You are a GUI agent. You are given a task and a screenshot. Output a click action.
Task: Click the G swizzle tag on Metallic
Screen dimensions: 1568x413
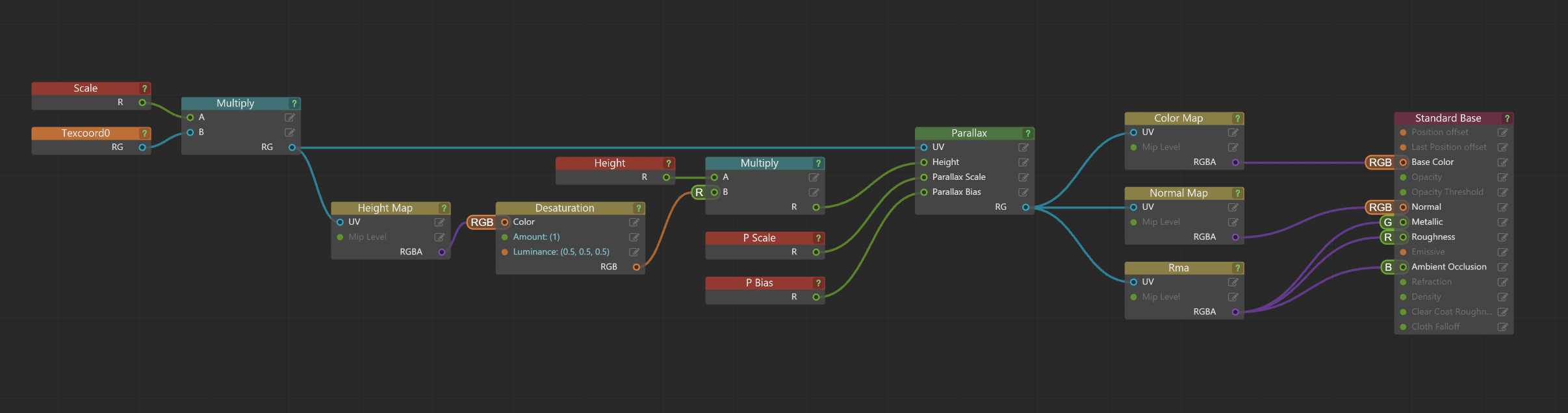(1388, 222)
